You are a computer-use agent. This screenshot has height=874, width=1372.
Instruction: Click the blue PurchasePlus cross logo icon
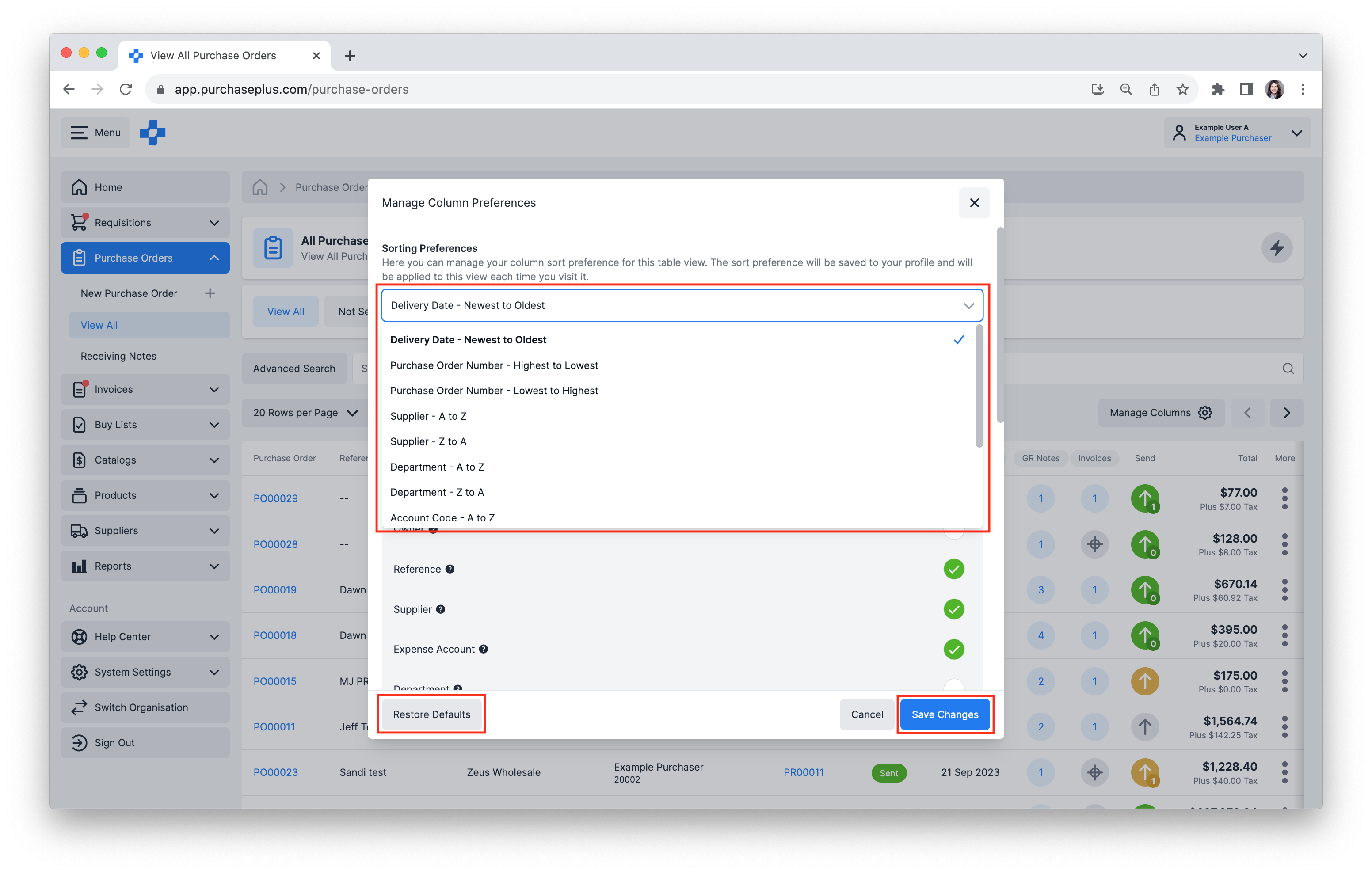click(x=153, y=132)
